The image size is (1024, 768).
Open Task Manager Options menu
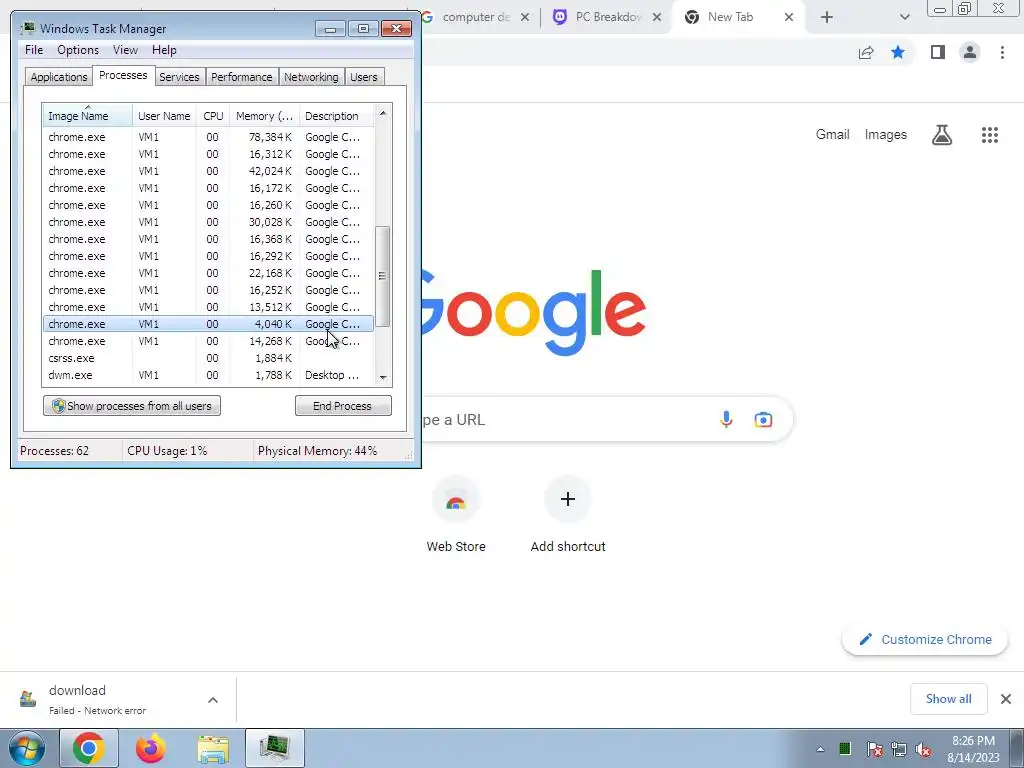coord(78,50)
